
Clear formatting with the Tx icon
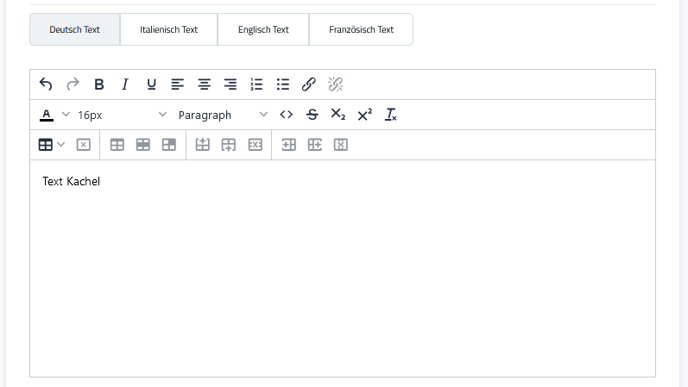point(391,115)
